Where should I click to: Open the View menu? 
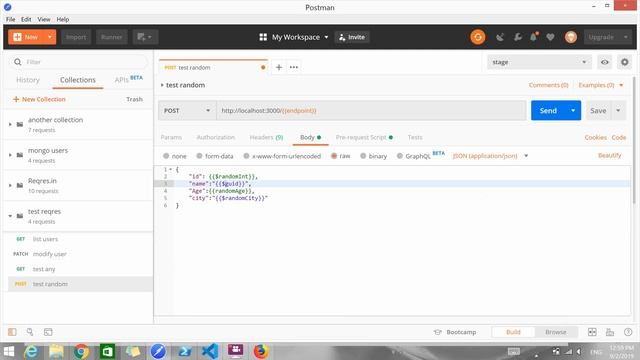click(x=44, y=19)
